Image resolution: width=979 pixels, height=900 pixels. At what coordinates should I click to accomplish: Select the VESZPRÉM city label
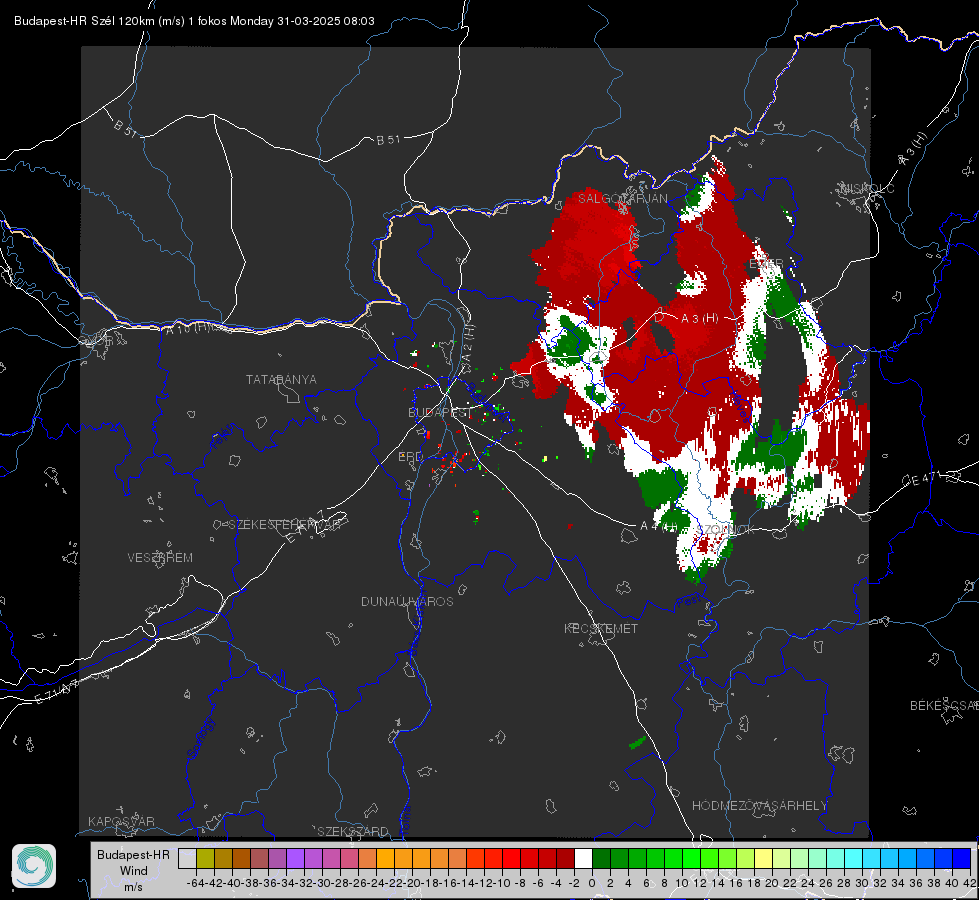160,558
